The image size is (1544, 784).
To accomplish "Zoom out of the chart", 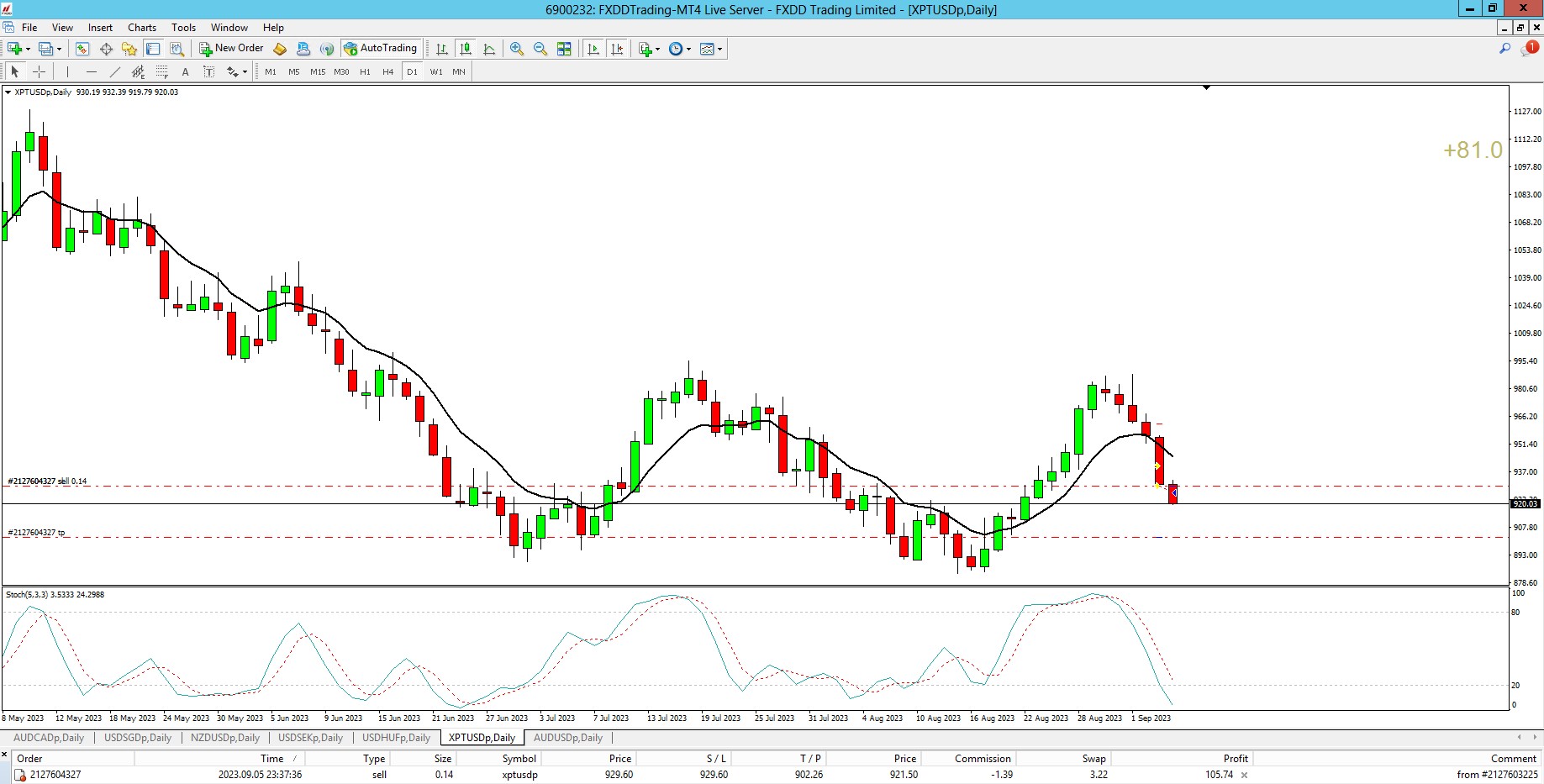I will pos(540,49).
